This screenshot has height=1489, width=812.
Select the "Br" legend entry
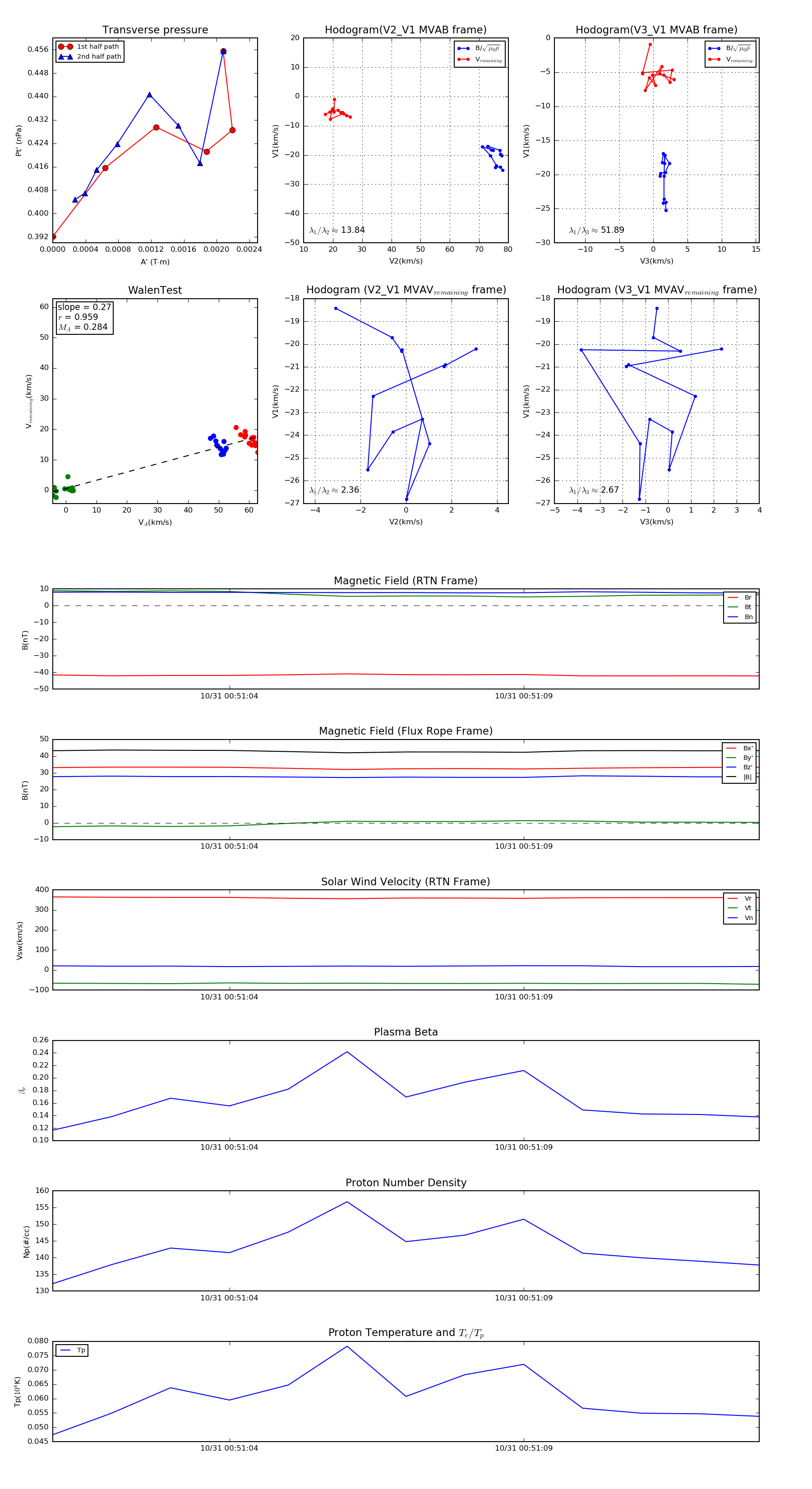click(740, 598)
